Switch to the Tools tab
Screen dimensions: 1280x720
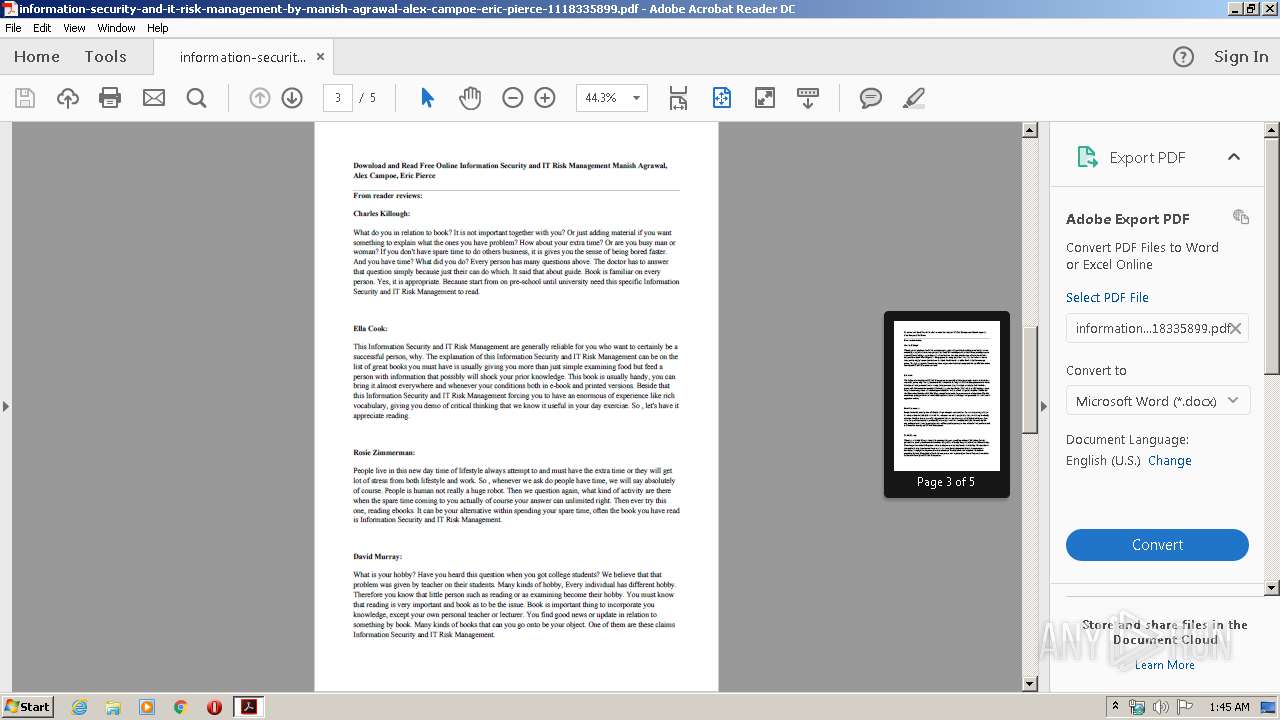tap(106, 57)
